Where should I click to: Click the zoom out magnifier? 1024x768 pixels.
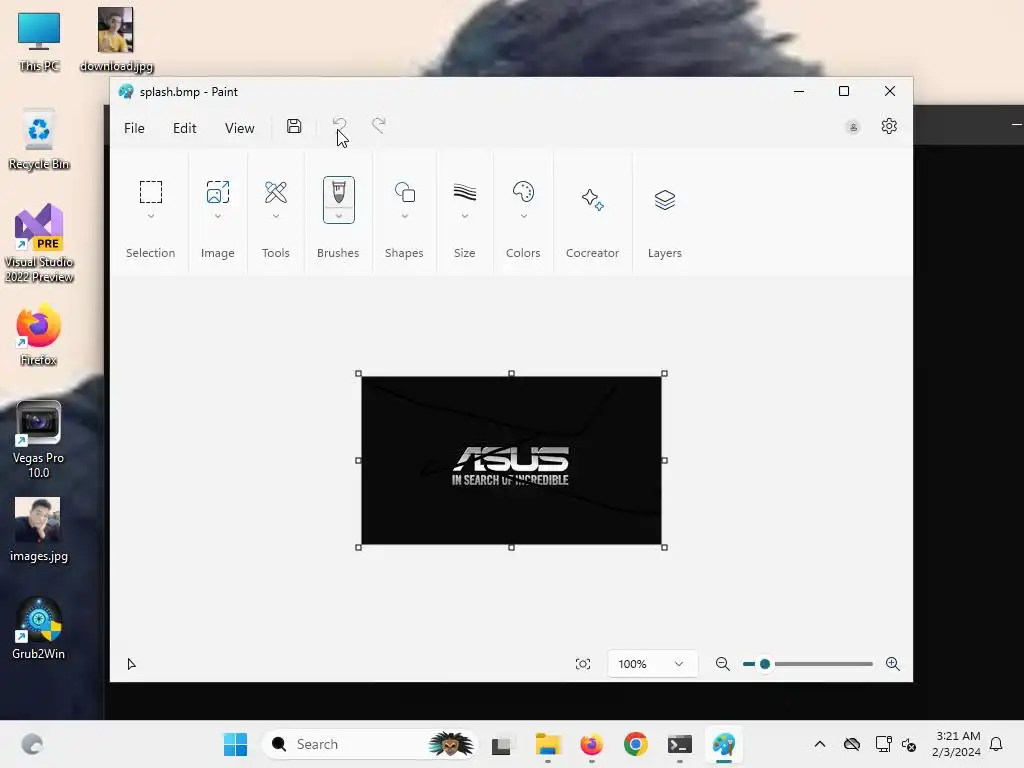click(x=722, y=664)
